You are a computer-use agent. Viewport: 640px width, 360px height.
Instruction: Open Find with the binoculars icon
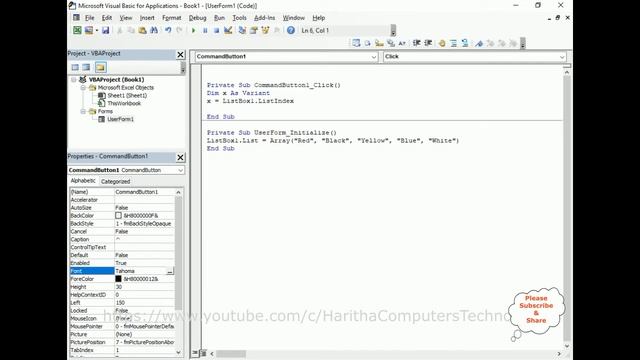[154, 30]
